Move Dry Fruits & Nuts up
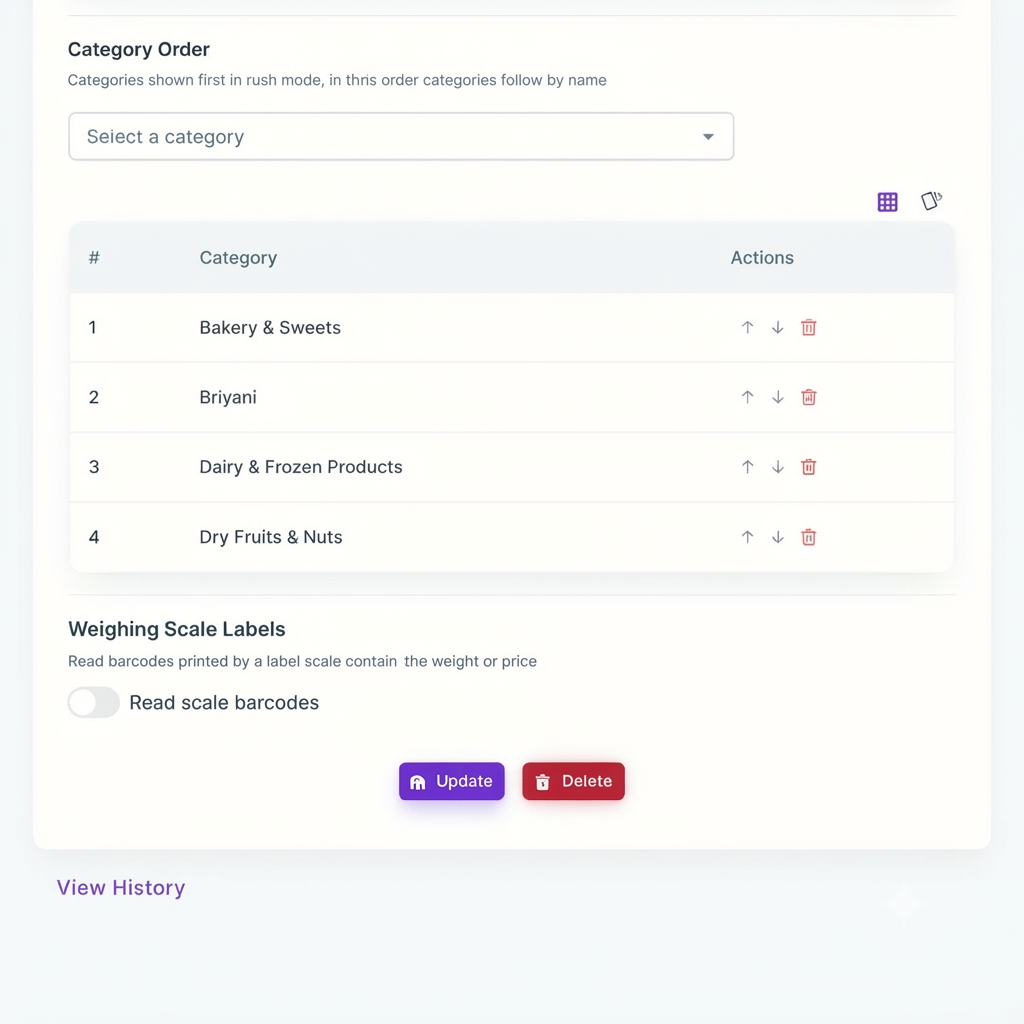Screen dimensions: 1024x1024 pyautogui.click(x=747, y=537)
